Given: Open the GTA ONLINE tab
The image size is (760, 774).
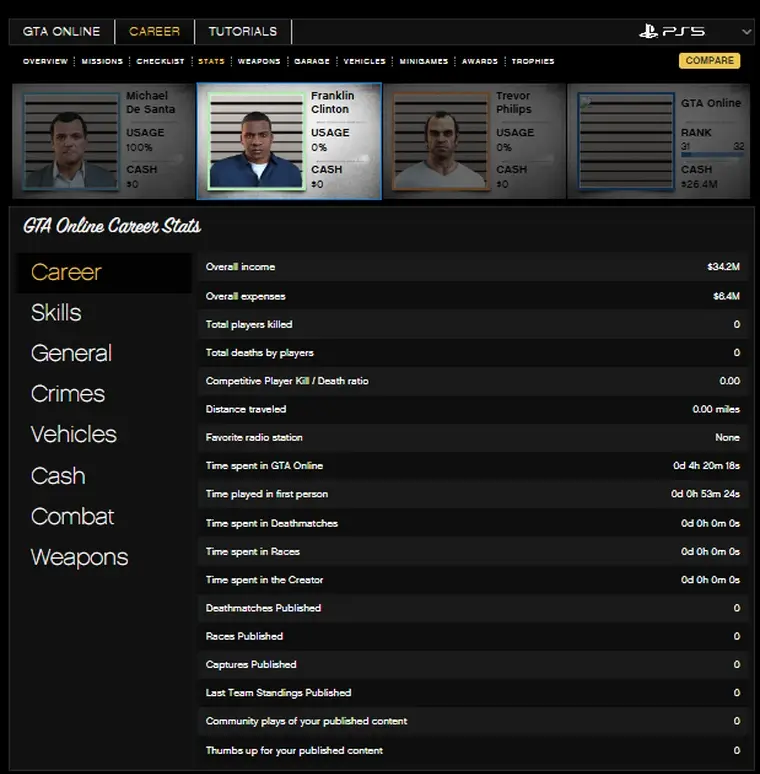Looking at the screenshot, I should tap(62, 32).
